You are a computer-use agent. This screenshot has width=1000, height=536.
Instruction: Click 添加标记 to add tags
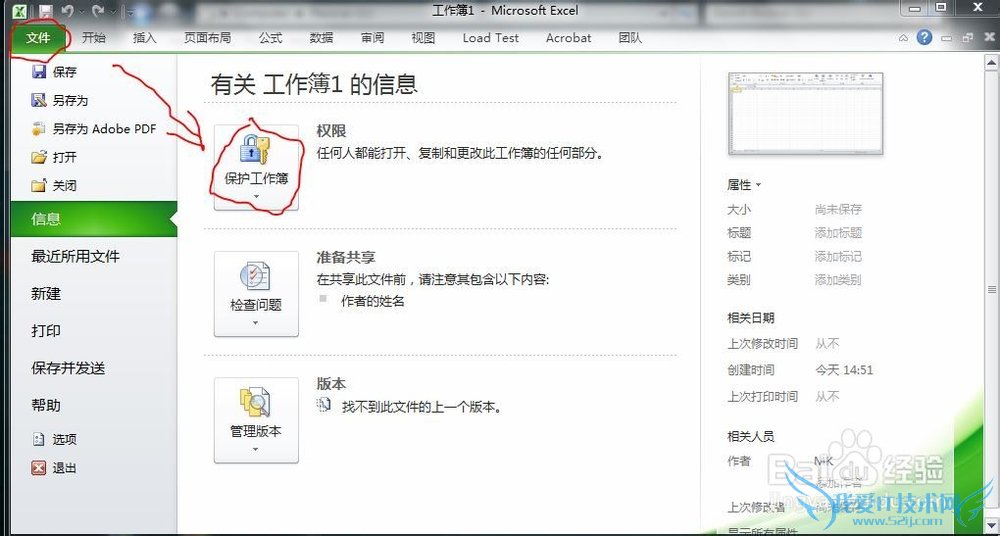838,257
